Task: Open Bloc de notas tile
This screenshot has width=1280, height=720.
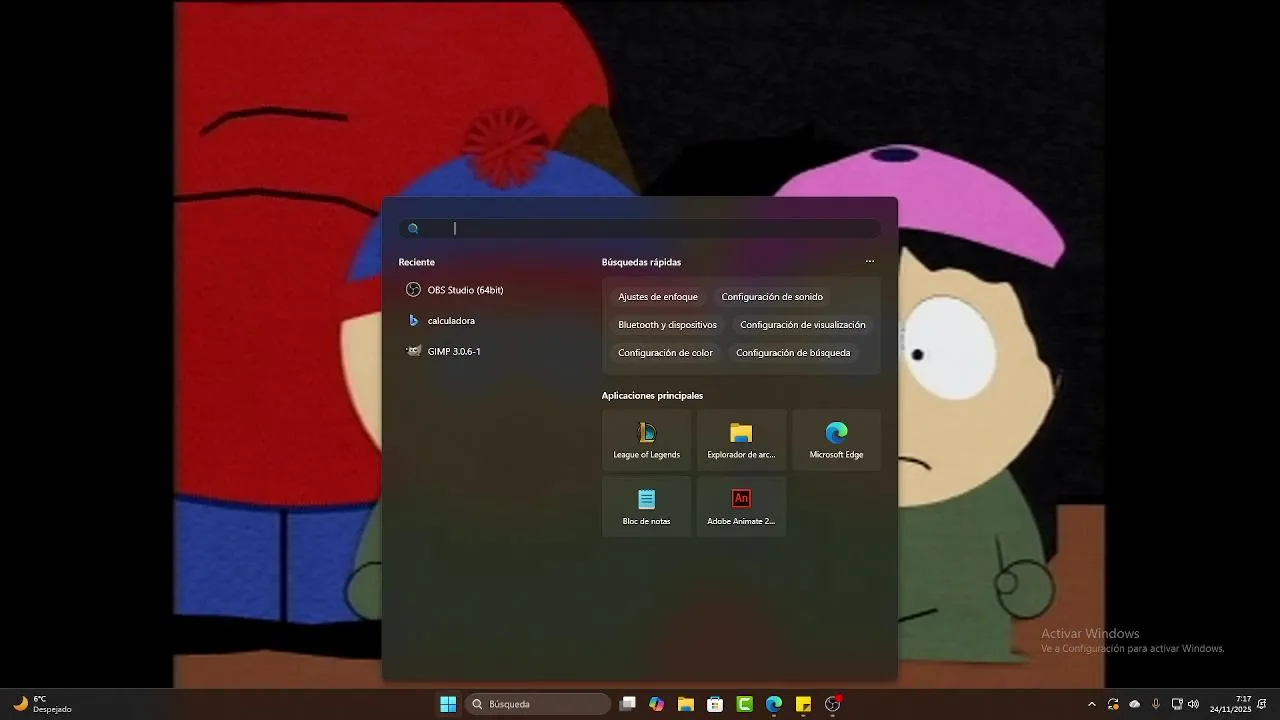Action: click(x=647, y=506)
